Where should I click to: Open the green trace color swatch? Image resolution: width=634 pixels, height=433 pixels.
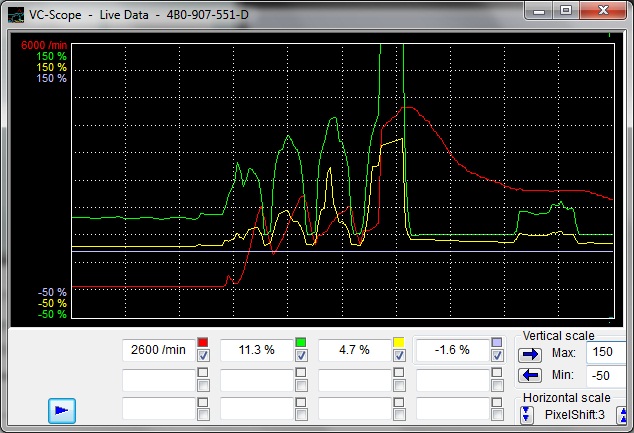pyautogui.click(x=301, y=343)
